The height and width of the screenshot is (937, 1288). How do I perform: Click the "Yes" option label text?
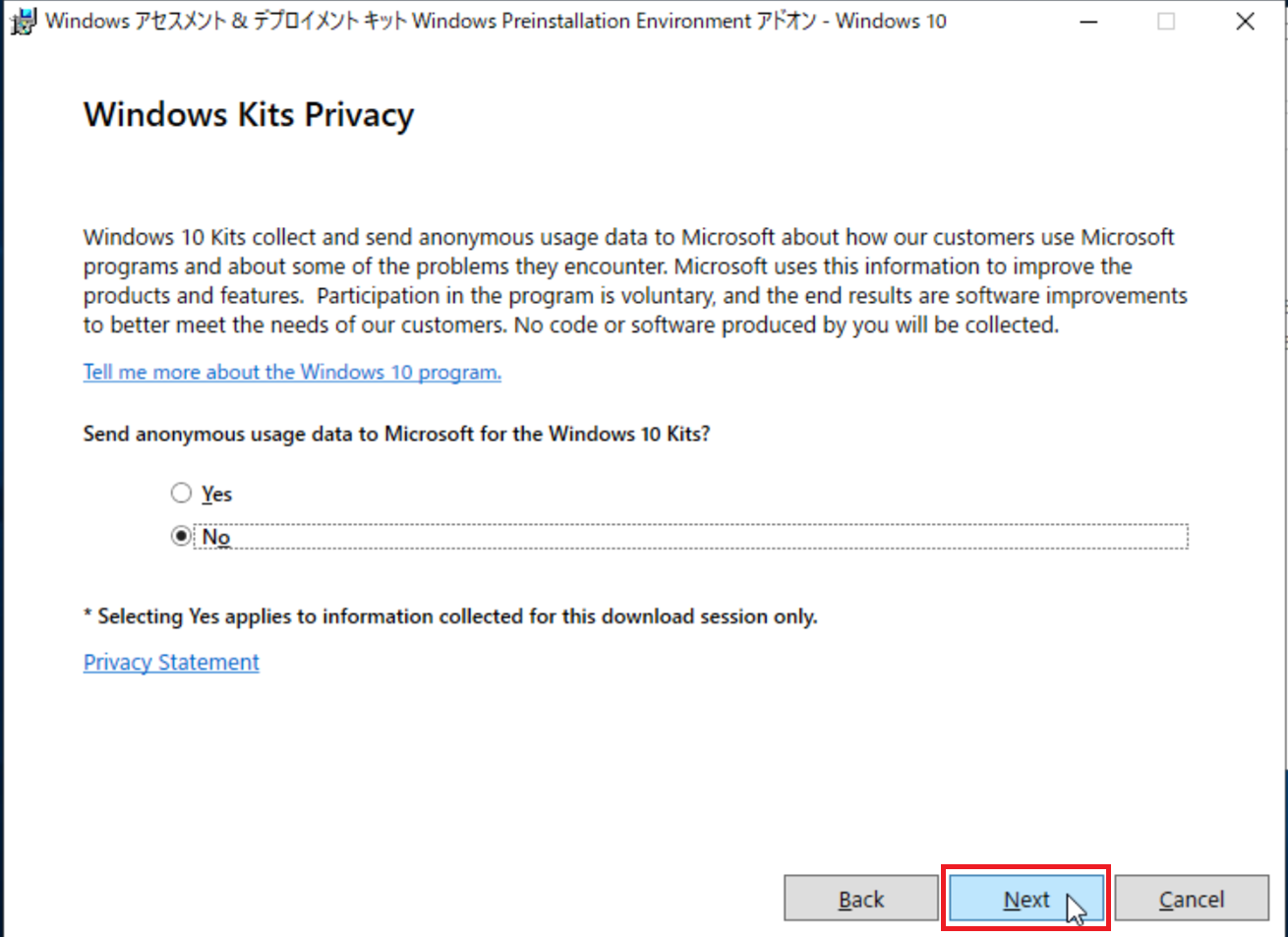point(216,494)
